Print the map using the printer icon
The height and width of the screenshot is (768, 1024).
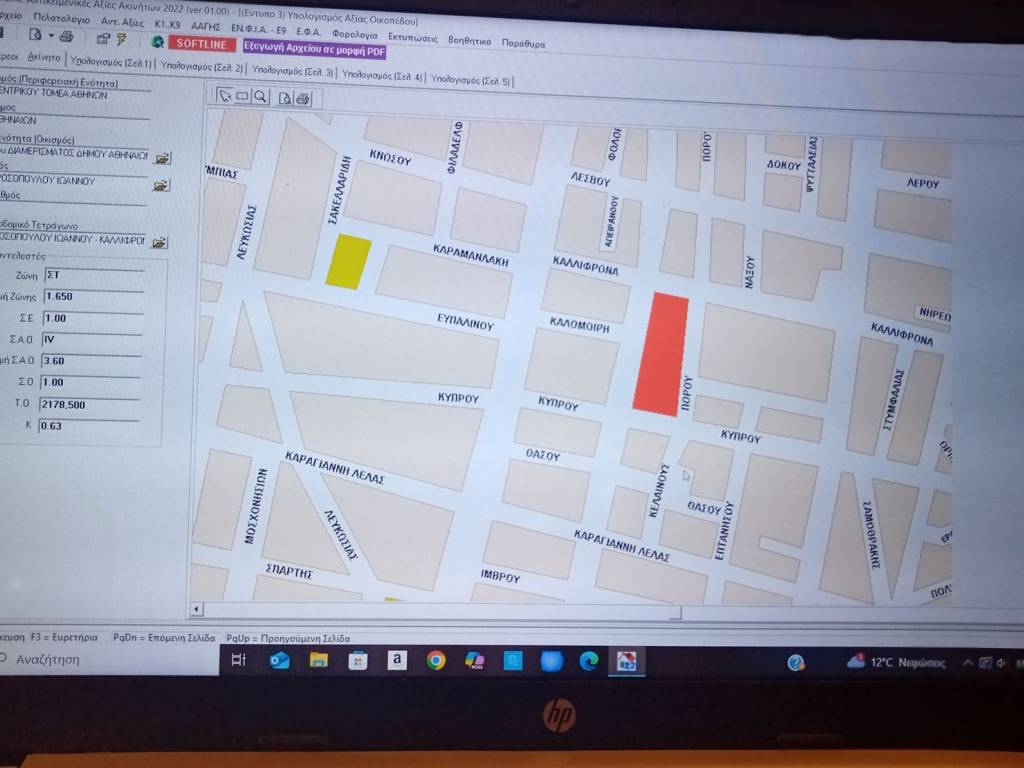tap(303, 98)
